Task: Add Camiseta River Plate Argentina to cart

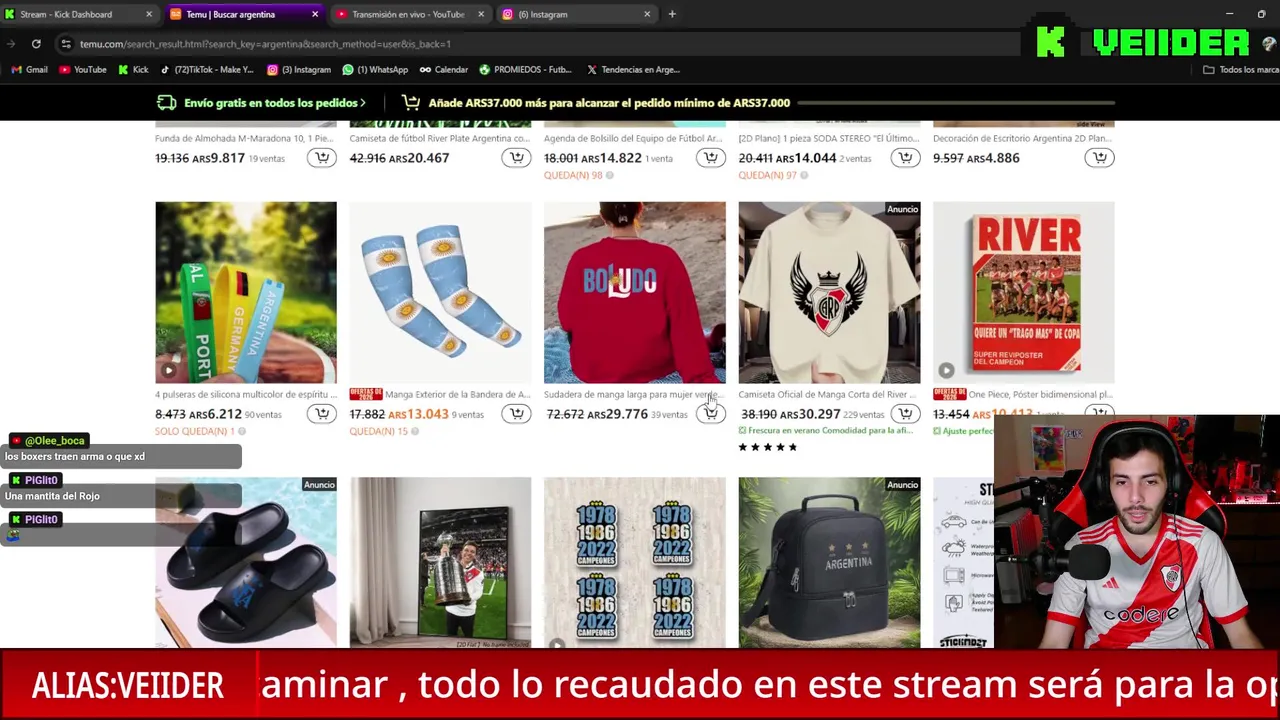Action: [516, 158]
